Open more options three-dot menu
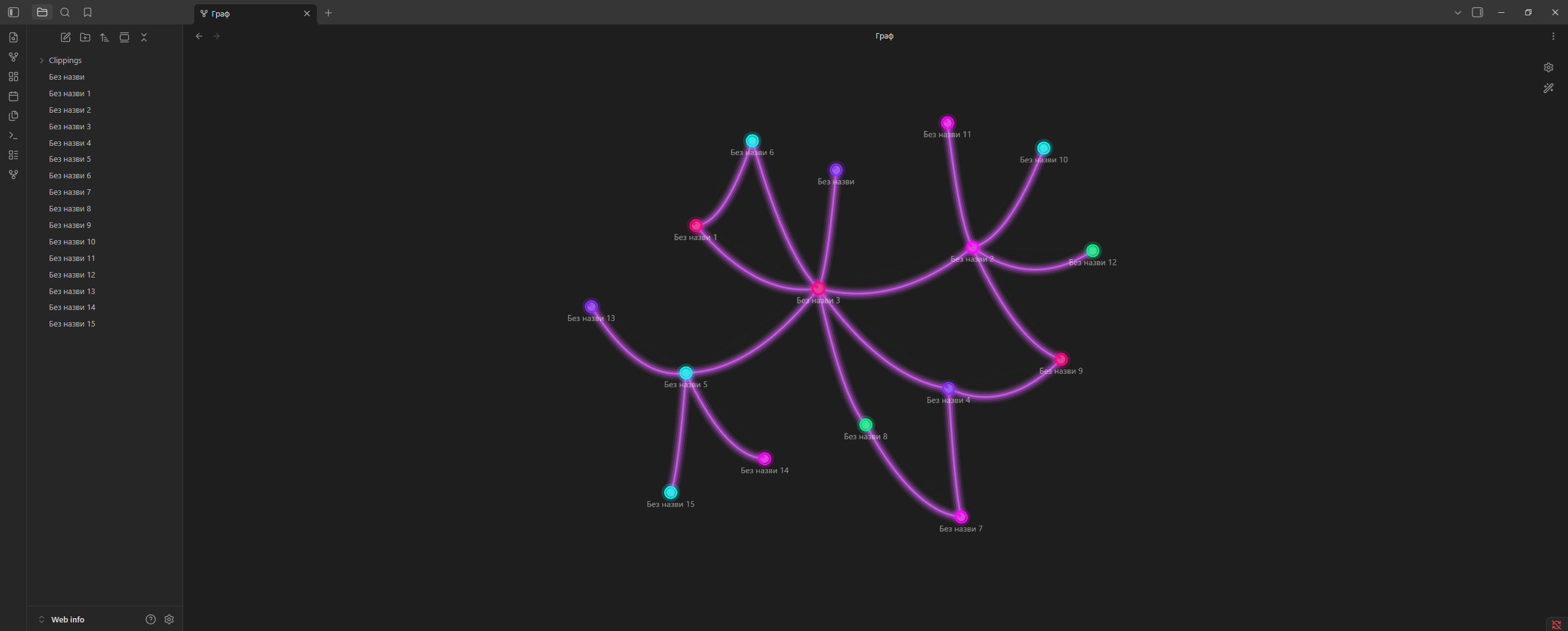Image resolution: width=1568 pixels, height=631 pixels. point(1553,36)
